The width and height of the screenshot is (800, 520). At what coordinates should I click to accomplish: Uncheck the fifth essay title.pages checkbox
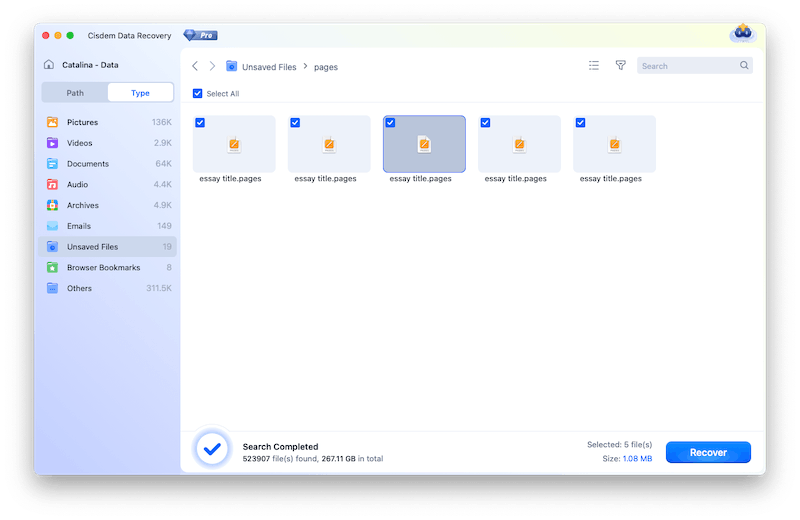[581, 122]
